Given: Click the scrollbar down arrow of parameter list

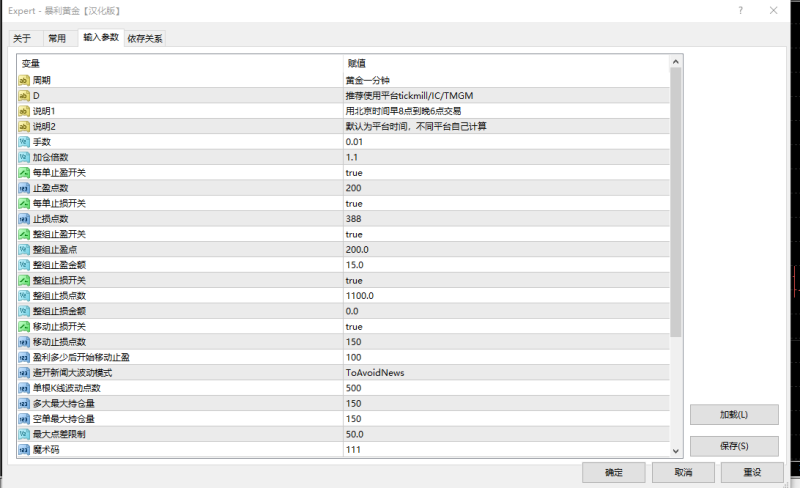Looking at the screenshot, I should (675, 450).
